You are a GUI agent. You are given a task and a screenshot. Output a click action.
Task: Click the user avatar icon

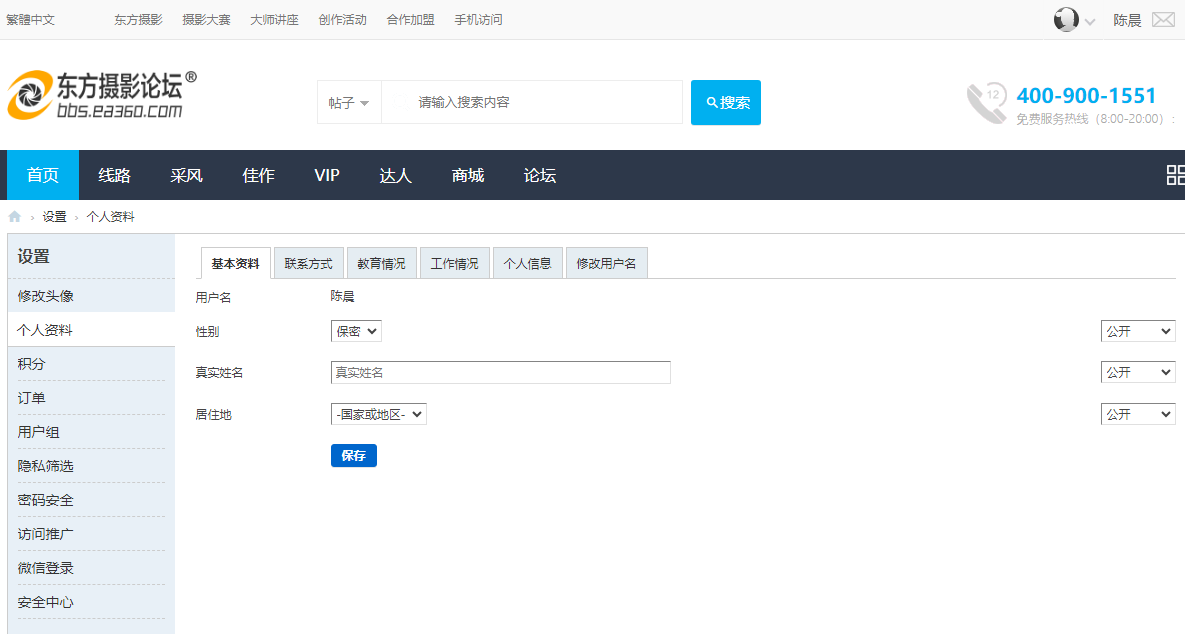pyautogui.click(x=1066, y=20)
